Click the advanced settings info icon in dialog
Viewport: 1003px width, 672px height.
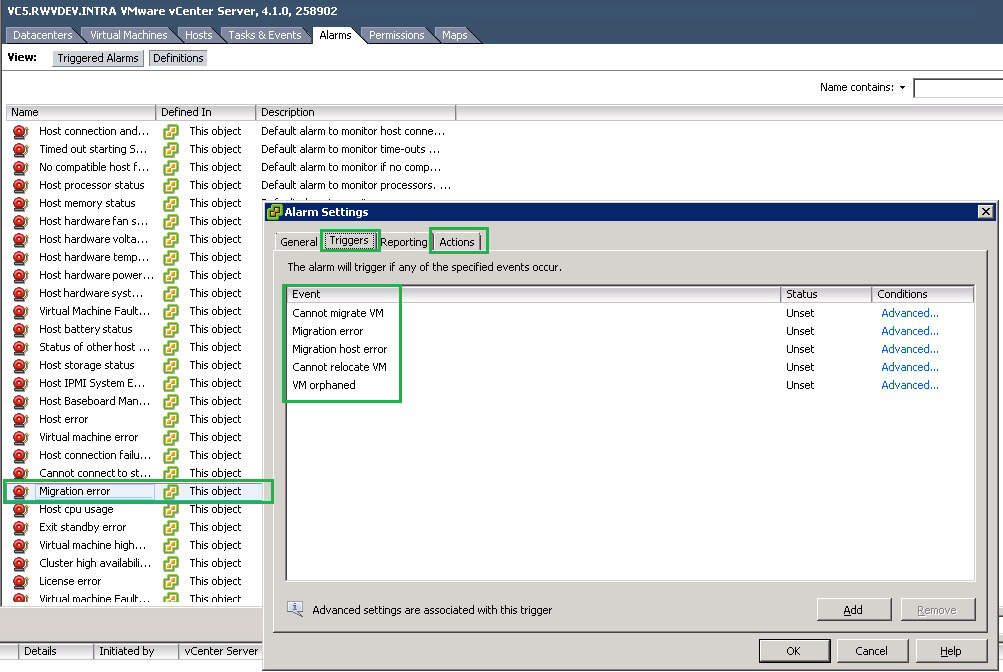(x=295, y=609)
